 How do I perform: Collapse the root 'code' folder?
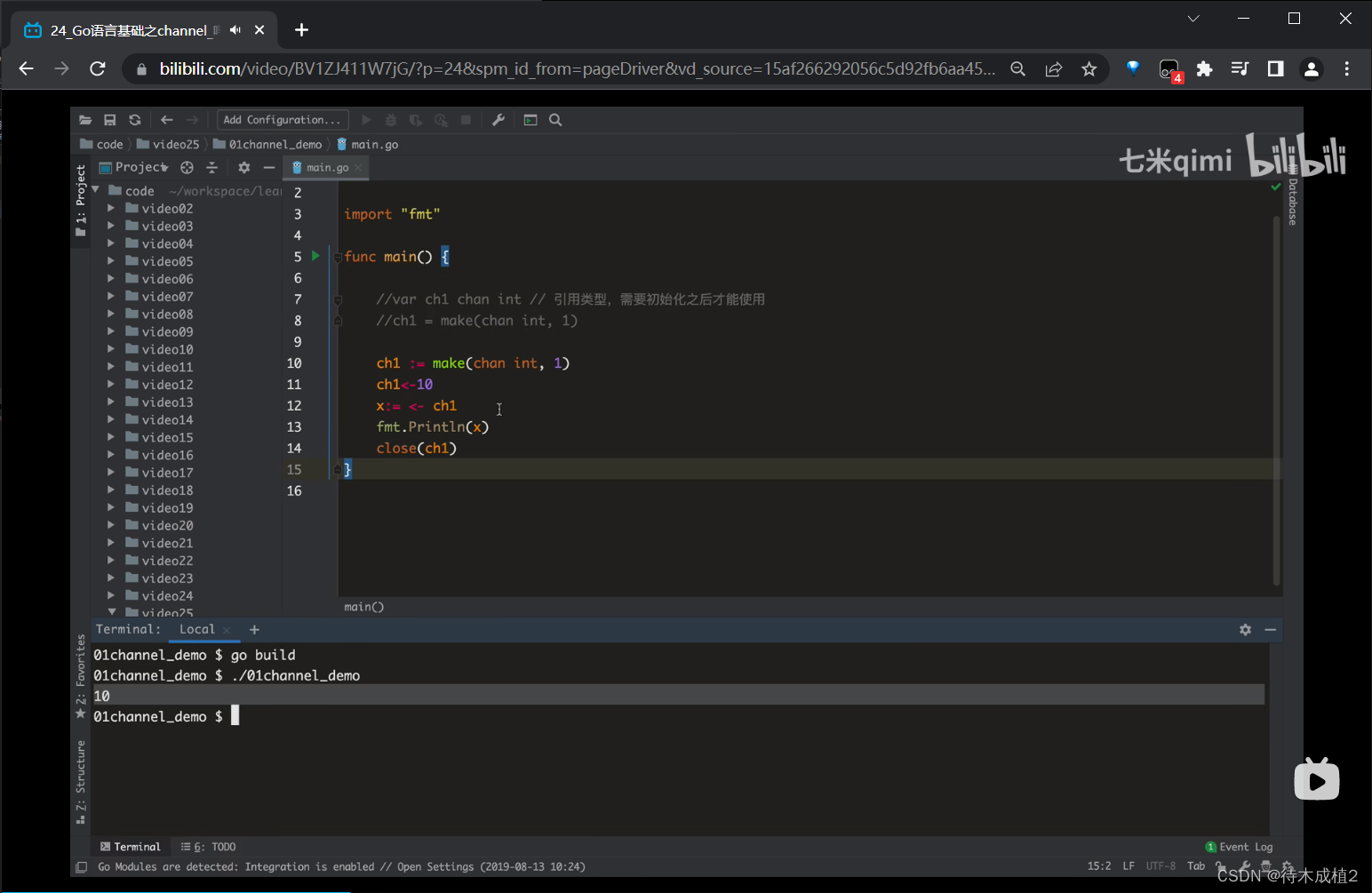pos(95,190)
